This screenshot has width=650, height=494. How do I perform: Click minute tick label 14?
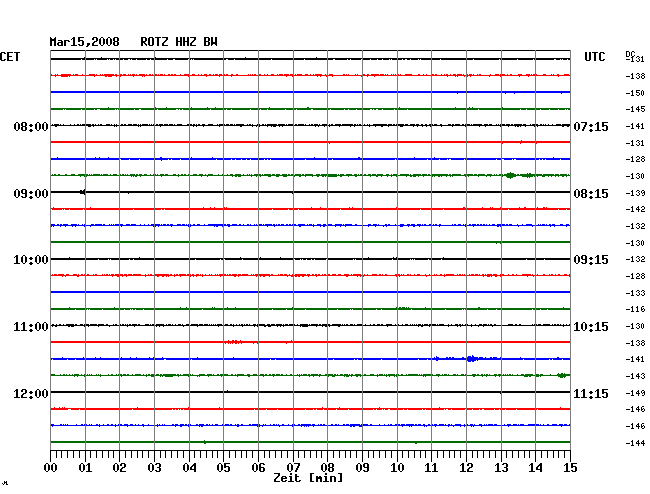(535, 468)
